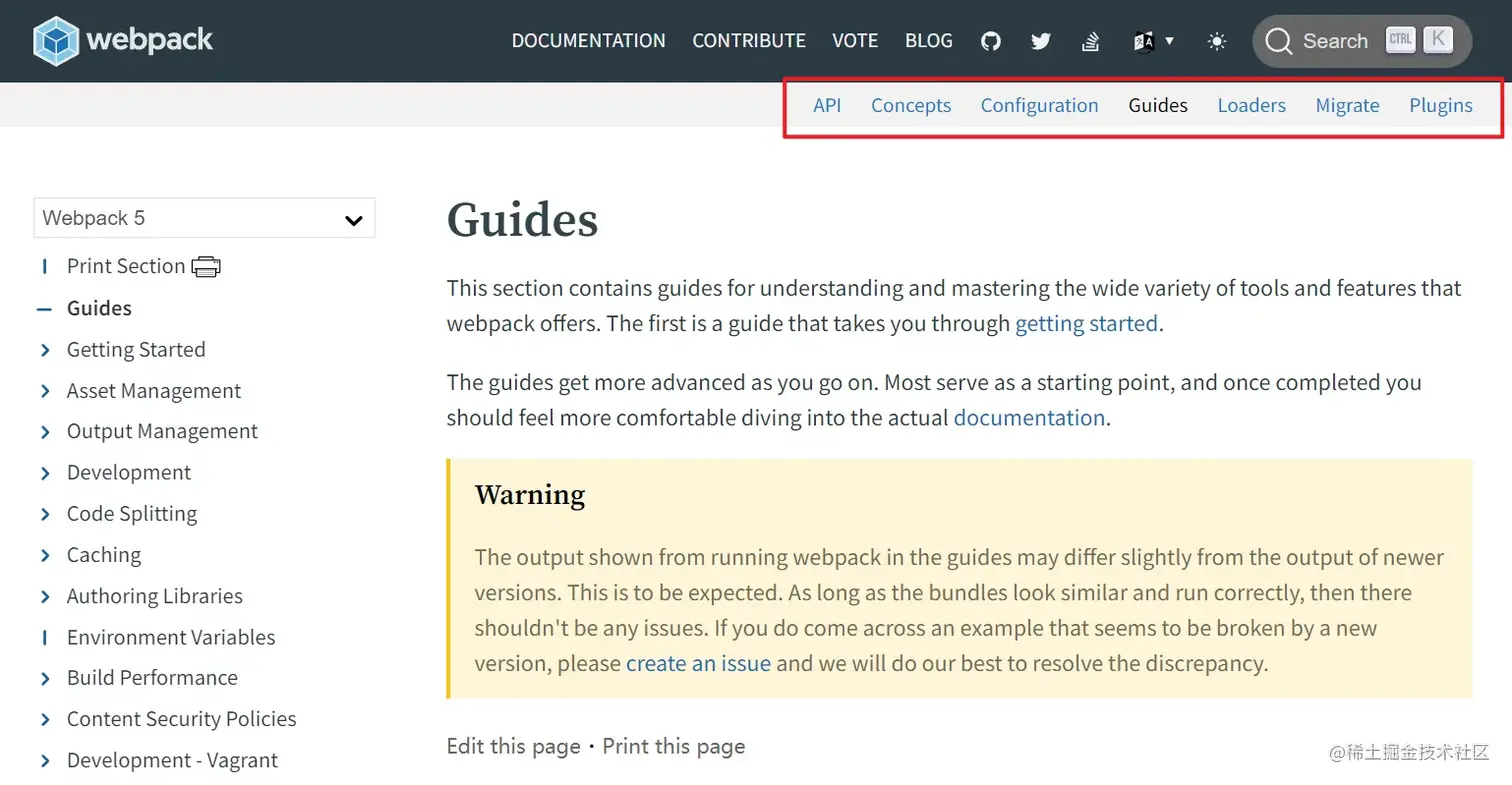The image size is (1512, 785).
Task: Switch to the Configuration tab
Action: coord(1039,105)
